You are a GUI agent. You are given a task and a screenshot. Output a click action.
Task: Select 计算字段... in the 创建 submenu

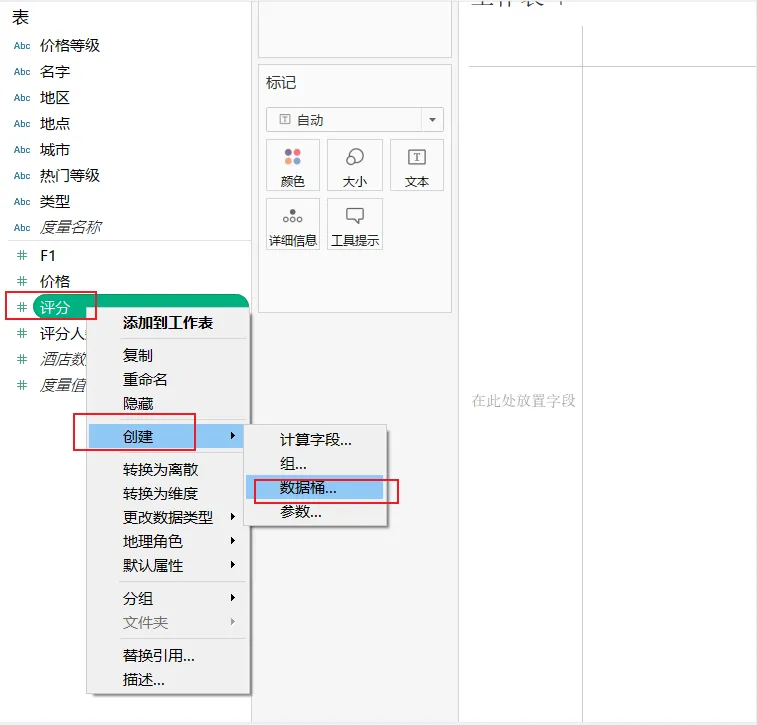(315, 440)
